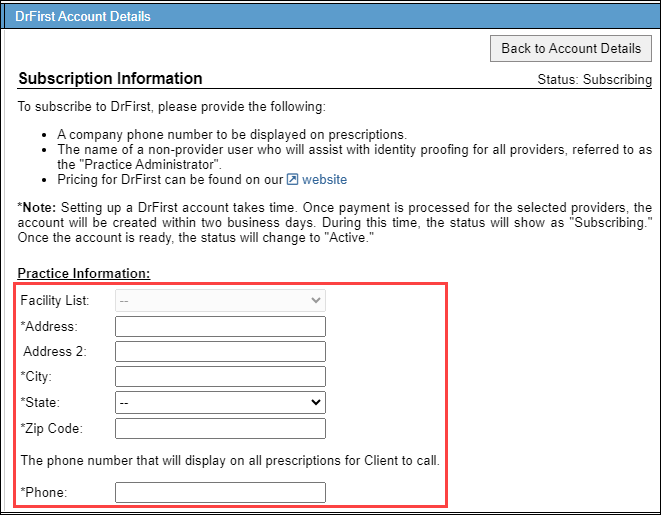The image size is (661, 515).
Task: Open the DrFirst pricing website link
Action: (324, 180)
